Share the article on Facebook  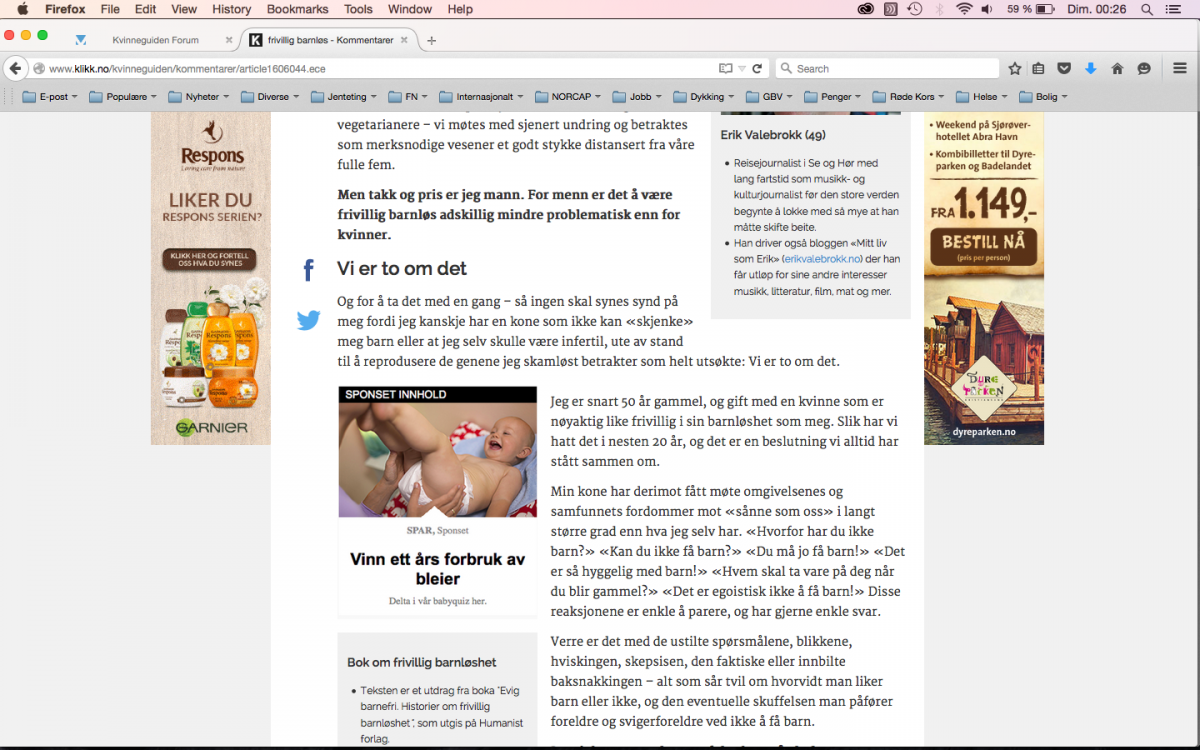(309, 270)
